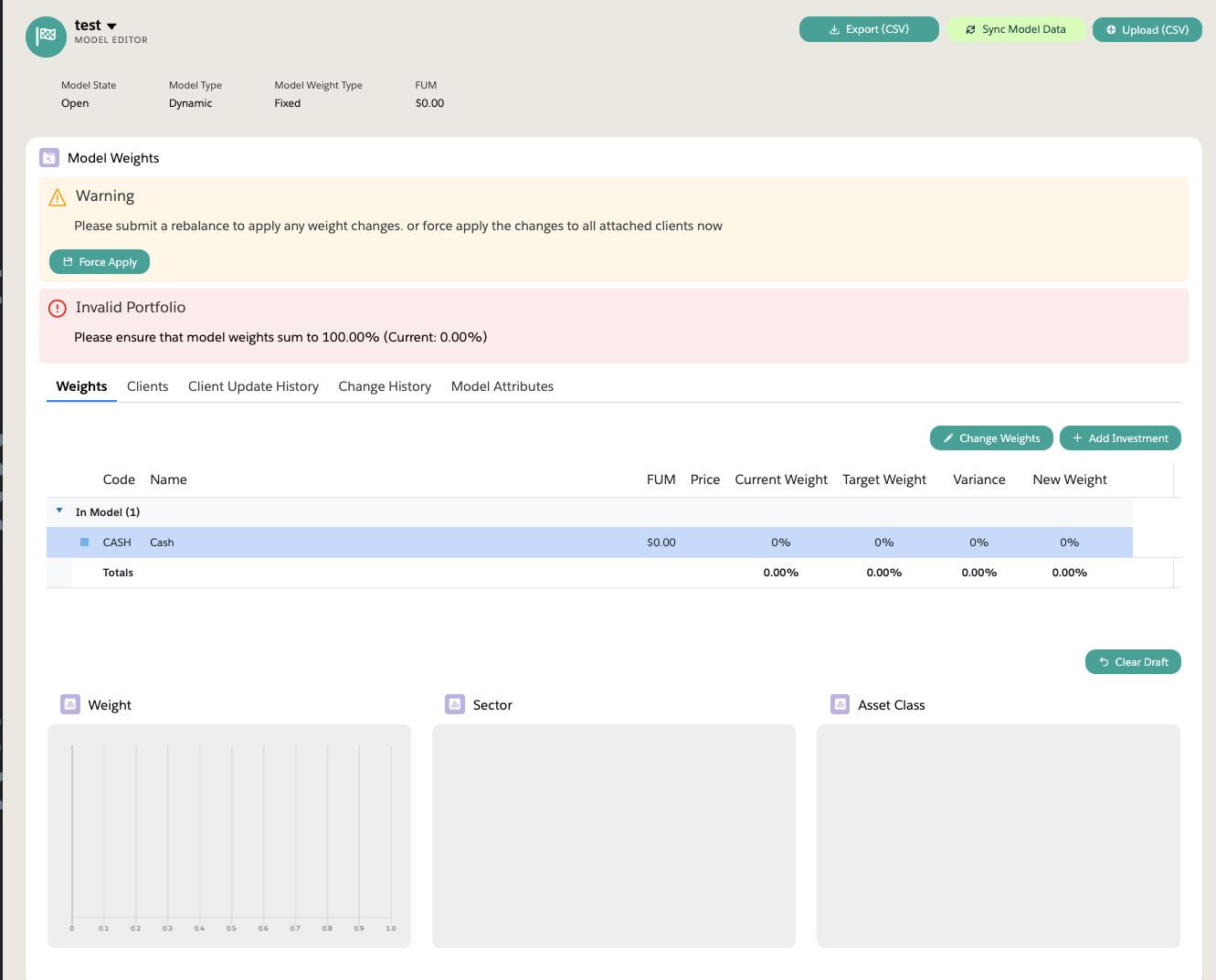Click the Model Weights panel icon
The width and height of the screenshot is (1216, 980).
click(x=49, y=158)
